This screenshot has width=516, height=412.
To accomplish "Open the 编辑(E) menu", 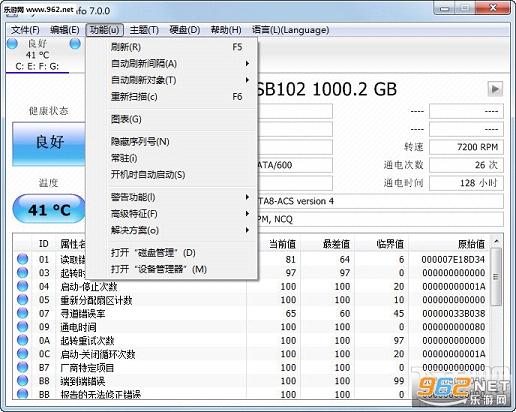I will (65, 30).
